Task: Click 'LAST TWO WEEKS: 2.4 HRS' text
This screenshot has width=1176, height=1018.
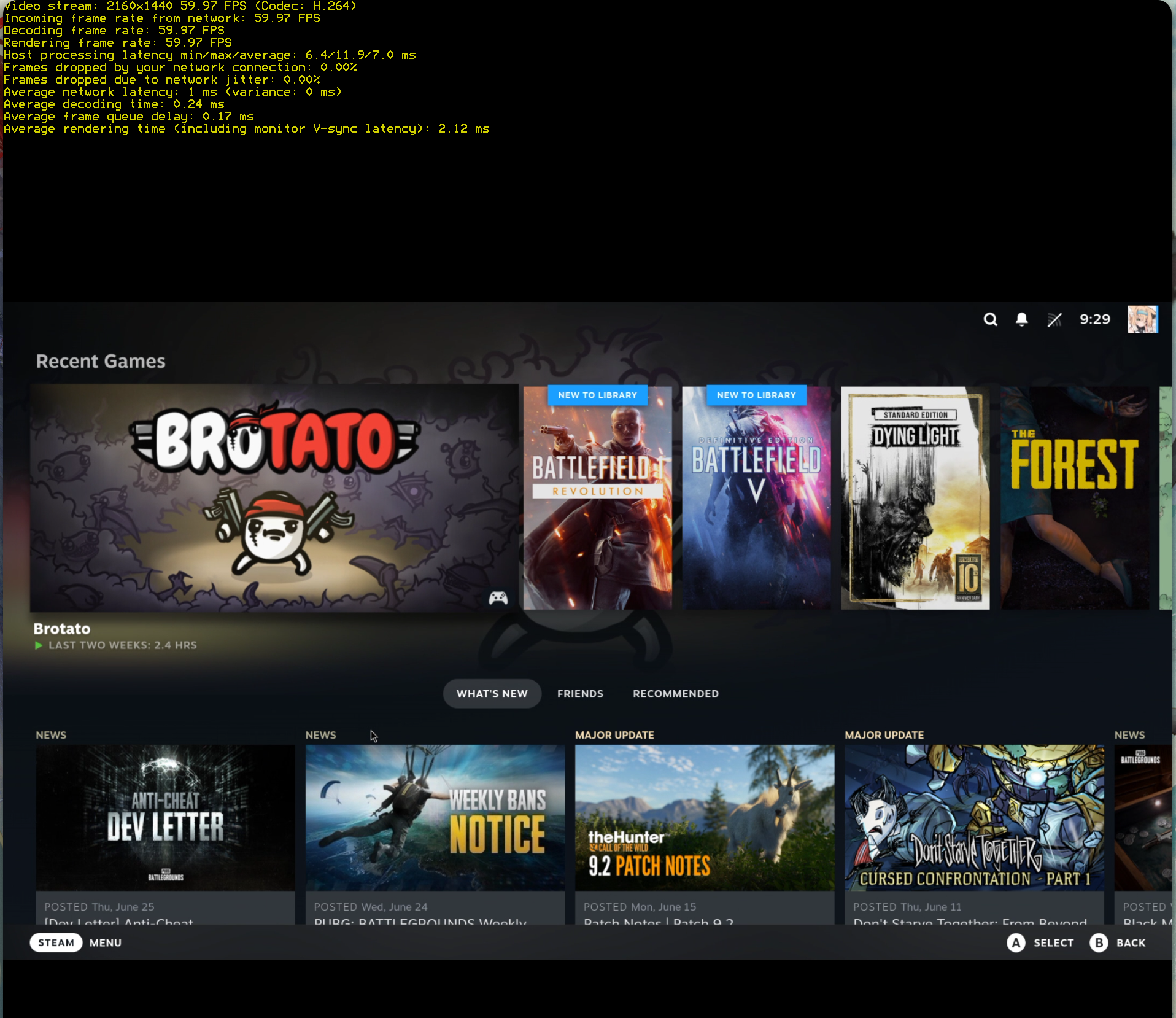Action: click(123, 645)
